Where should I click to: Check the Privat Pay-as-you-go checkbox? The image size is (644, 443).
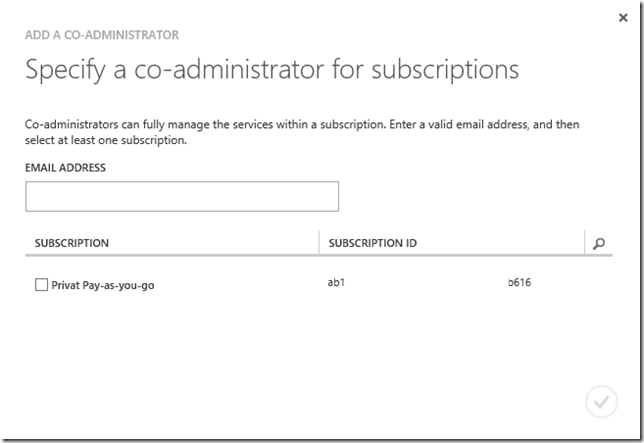(x=41, y=285)
